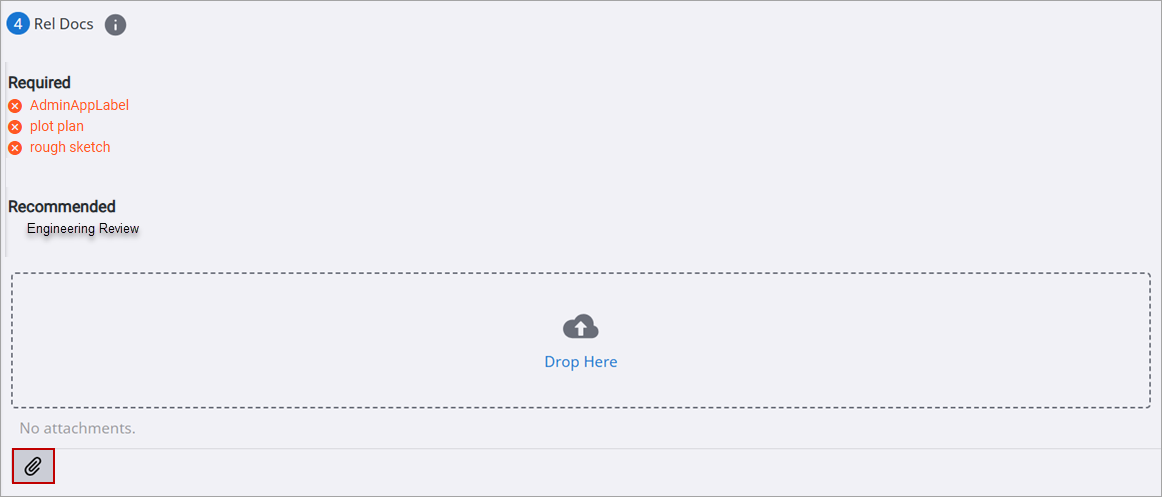Open the AdminAppLabel required document

(x=79, y=105)
